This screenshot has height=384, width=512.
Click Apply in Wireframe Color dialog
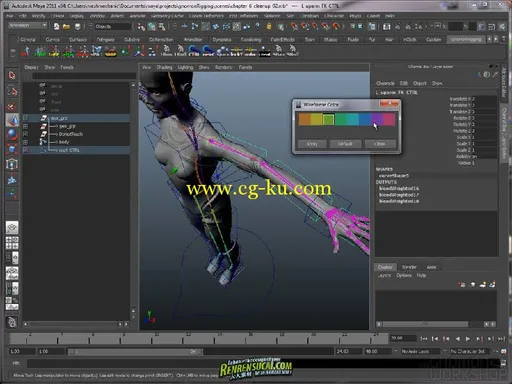tap(312, 144)
